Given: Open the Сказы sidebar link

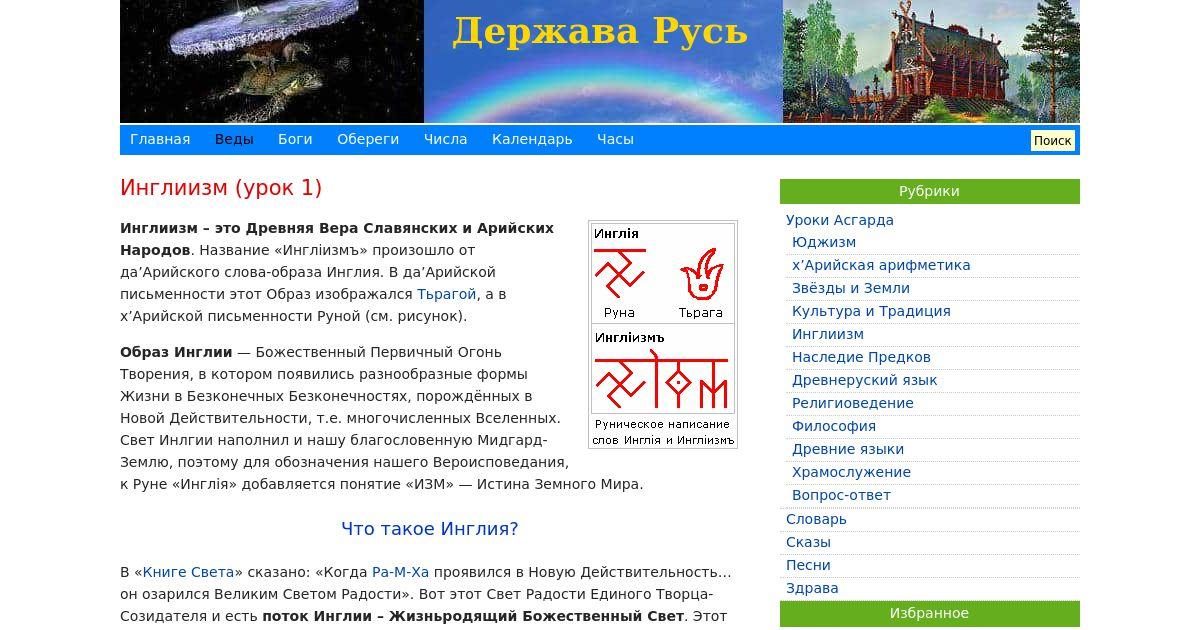Looking at the screenshot, I should (x=808, y=542).
